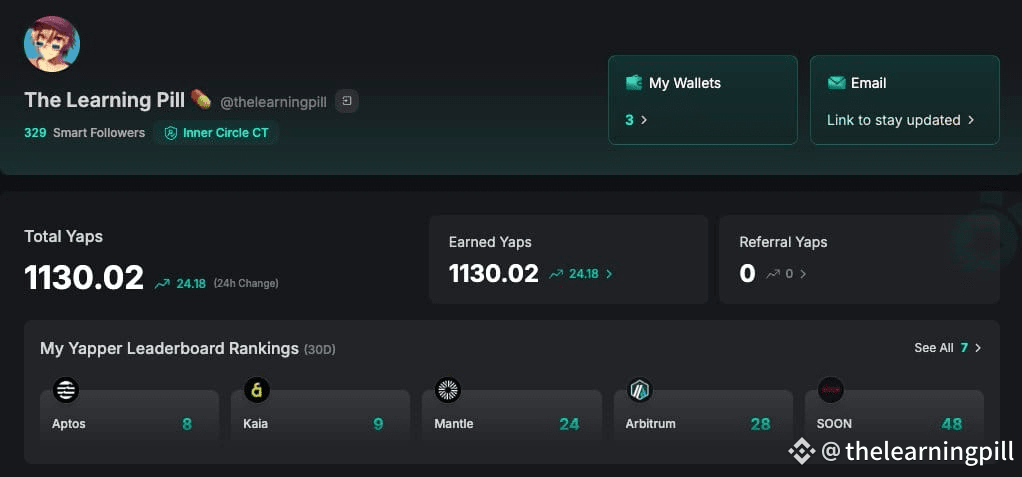
Task: Click the pill emoji after the profile name
Action: click(201, 100)
